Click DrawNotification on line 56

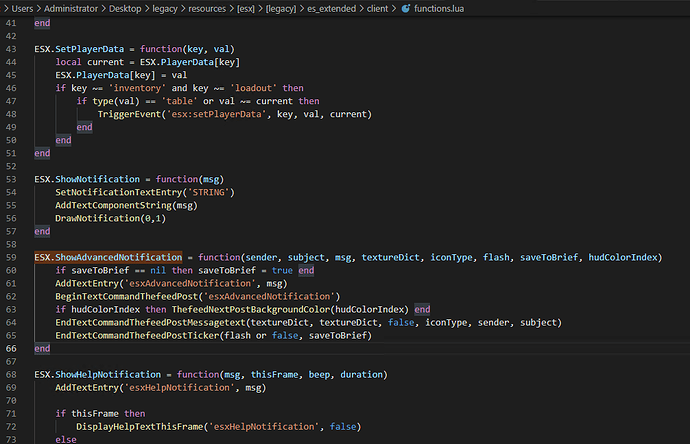click(98, 218)
